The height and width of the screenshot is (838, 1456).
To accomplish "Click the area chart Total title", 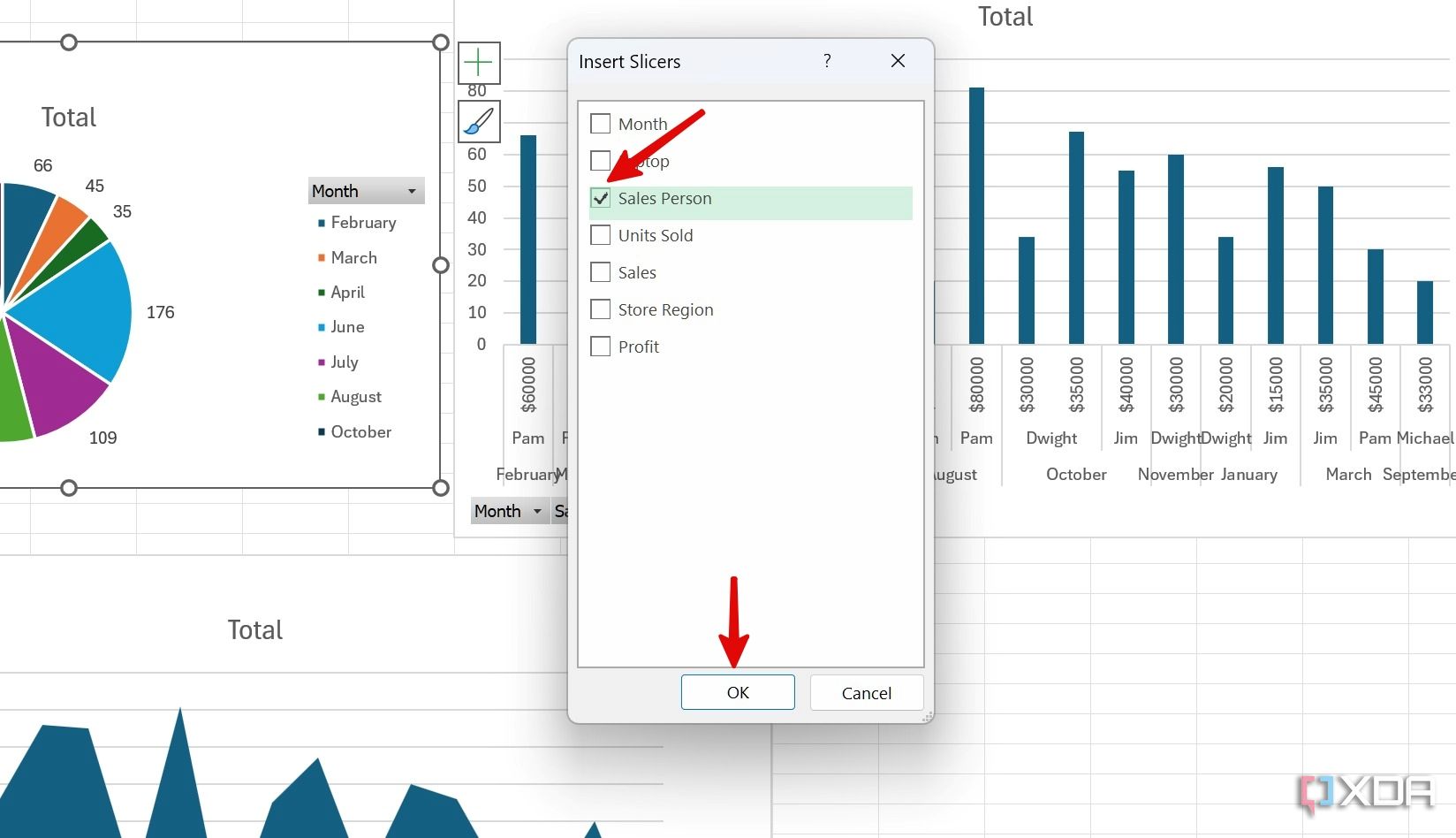I will (255, 629).
